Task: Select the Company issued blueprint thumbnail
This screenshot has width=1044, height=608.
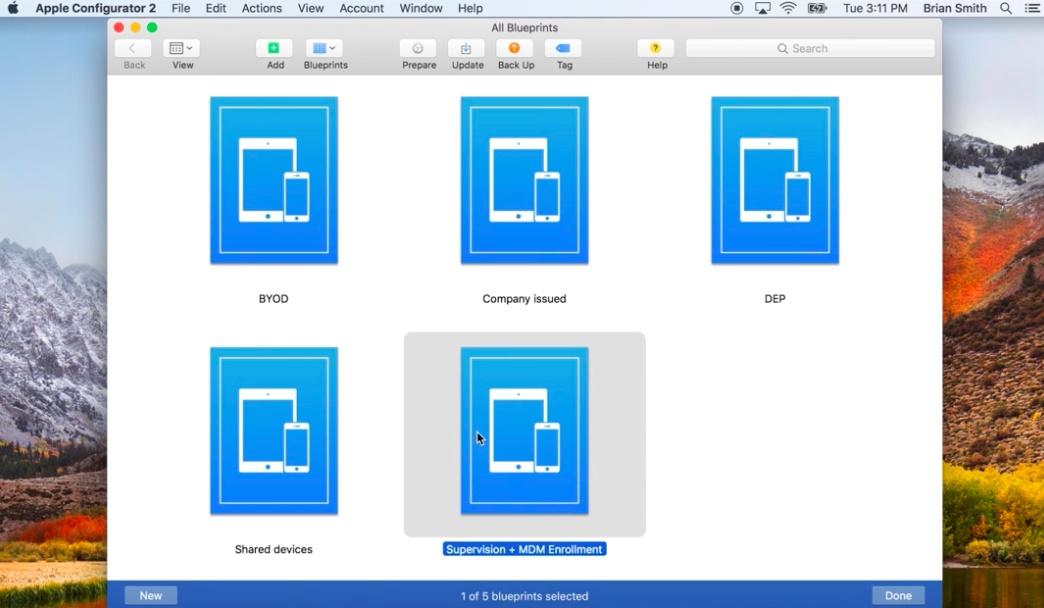Action: click(525, 180)
